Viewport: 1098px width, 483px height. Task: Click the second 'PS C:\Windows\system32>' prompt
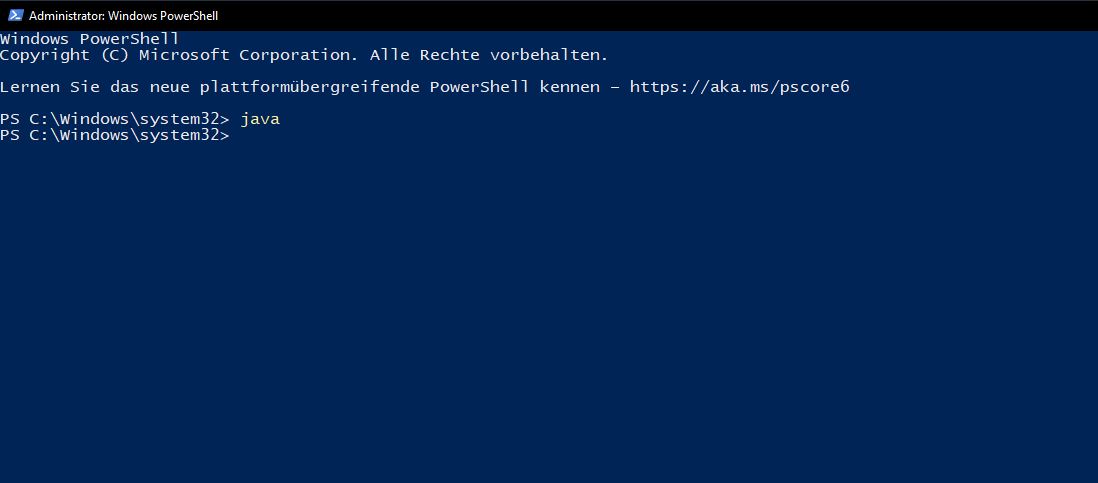tap(115, 136)
